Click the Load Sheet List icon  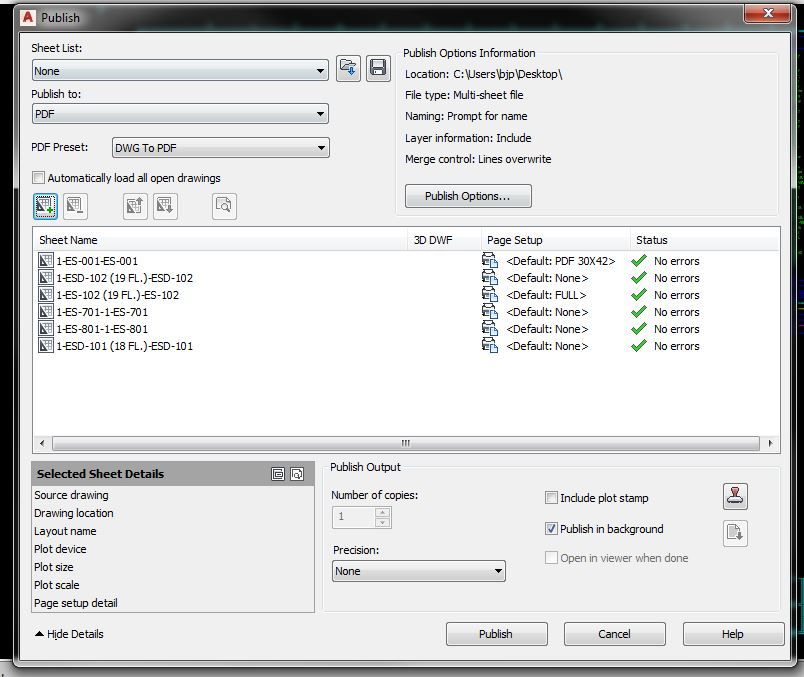pos(348,68)
